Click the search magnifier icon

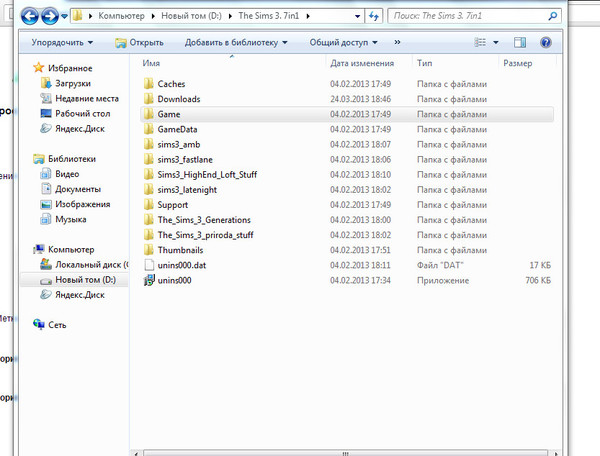(552, 16)
